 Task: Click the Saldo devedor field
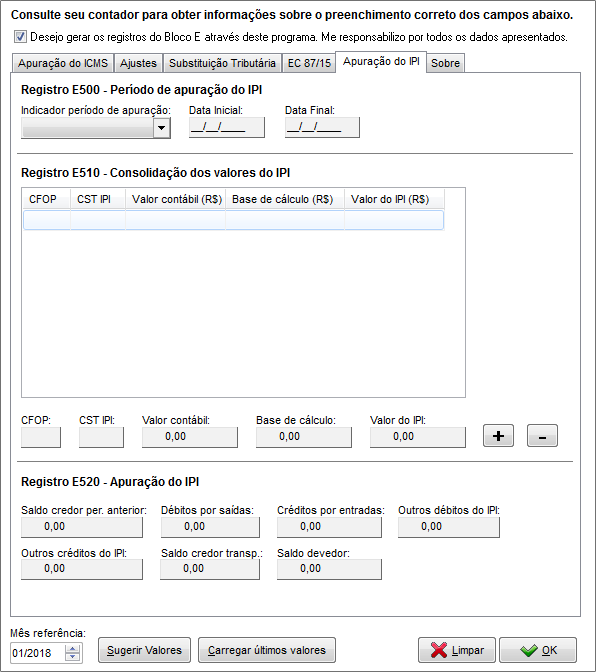(x=329, y=569)
